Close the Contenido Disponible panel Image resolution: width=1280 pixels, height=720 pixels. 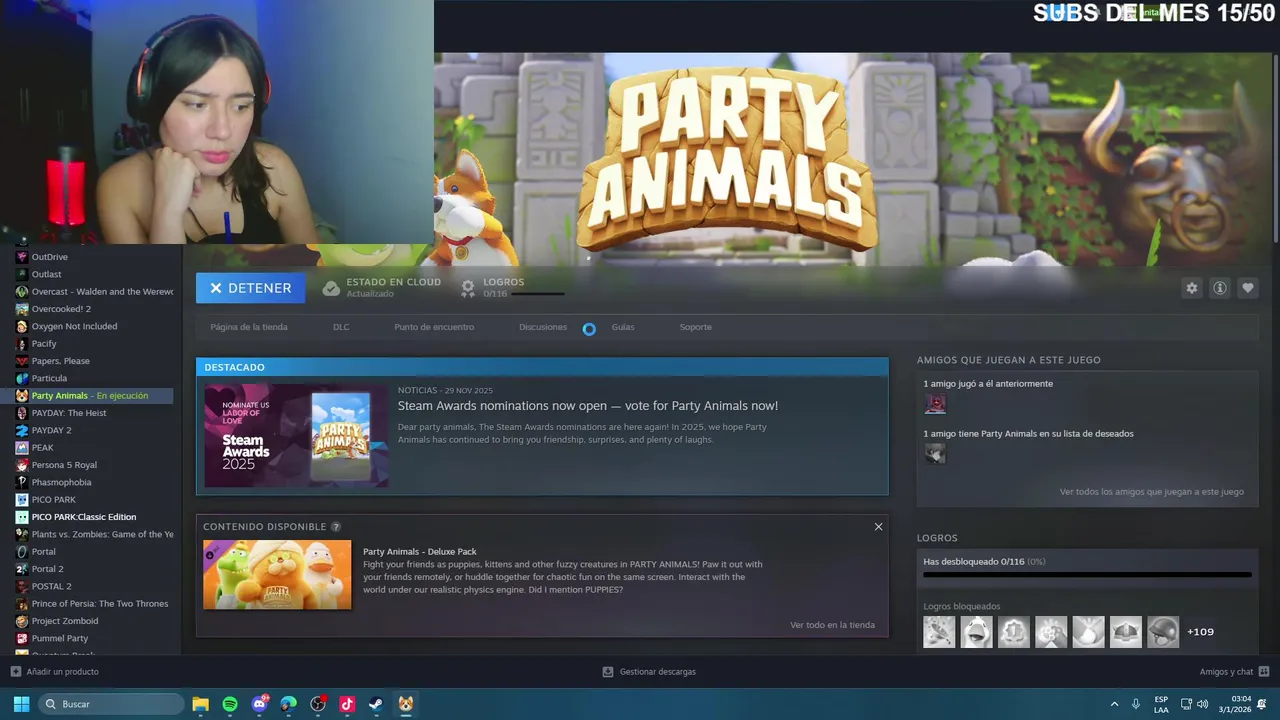pos(878,527)
